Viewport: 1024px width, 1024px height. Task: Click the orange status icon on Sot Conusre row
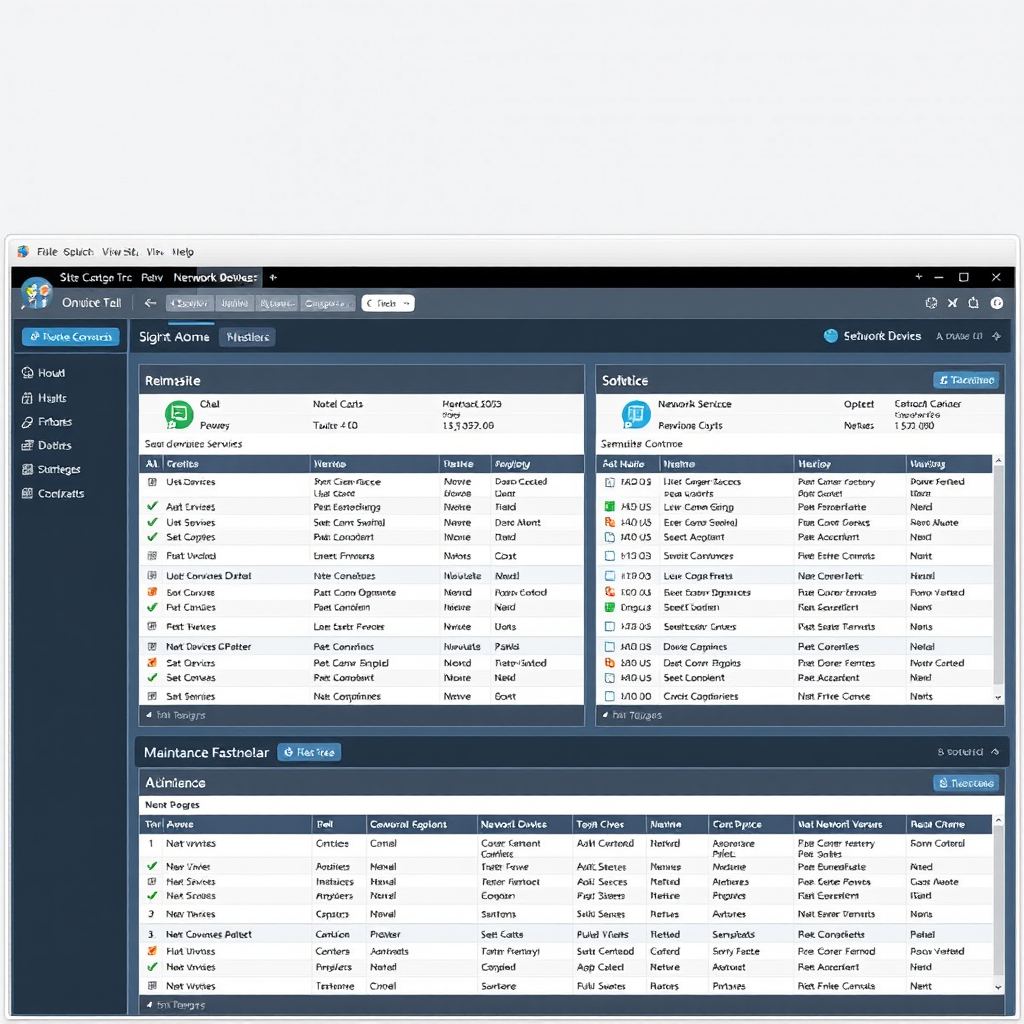(x=152, y=592)
